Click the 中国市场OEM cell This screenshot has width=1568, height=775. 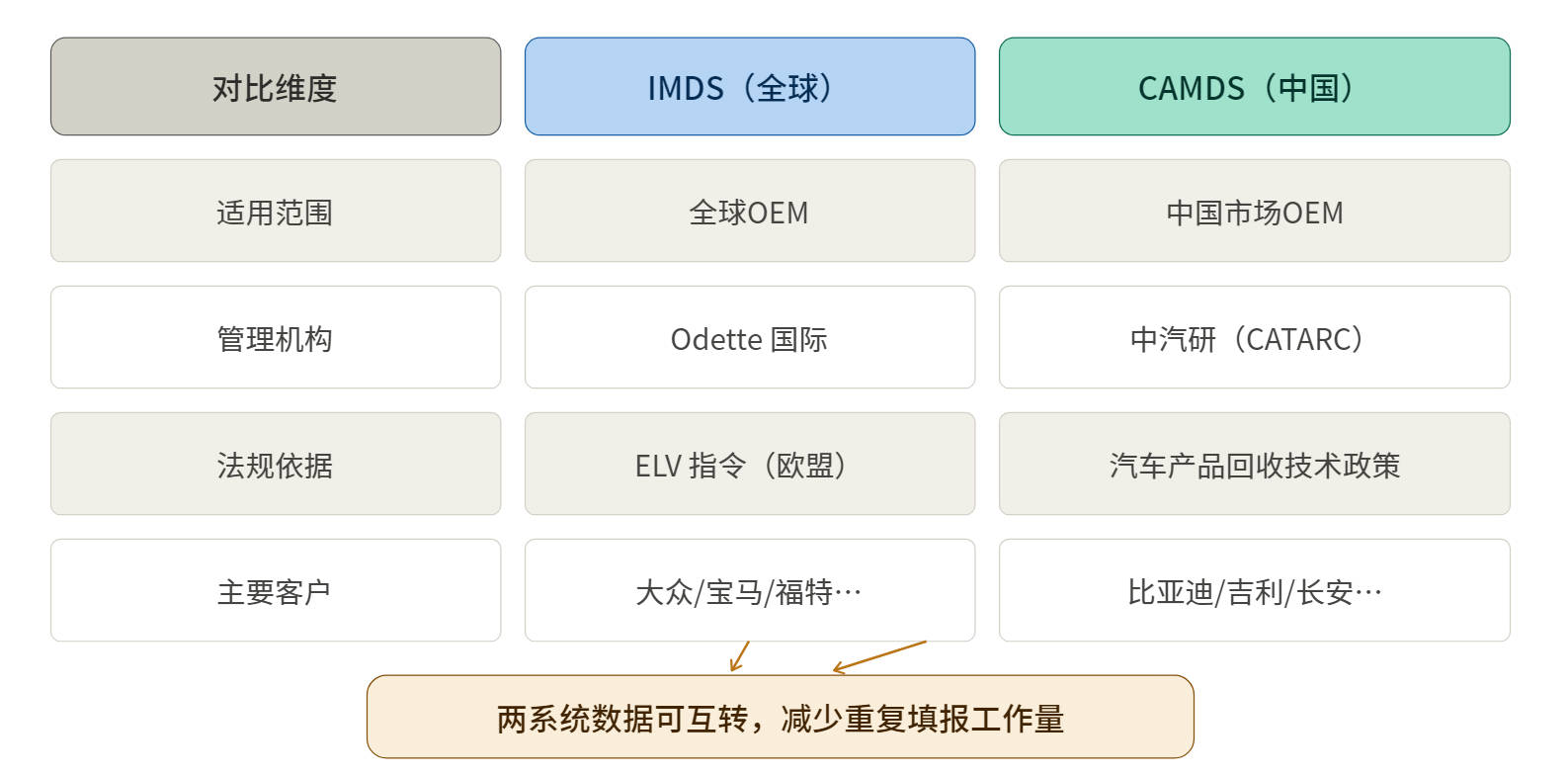pos(1255,211)
